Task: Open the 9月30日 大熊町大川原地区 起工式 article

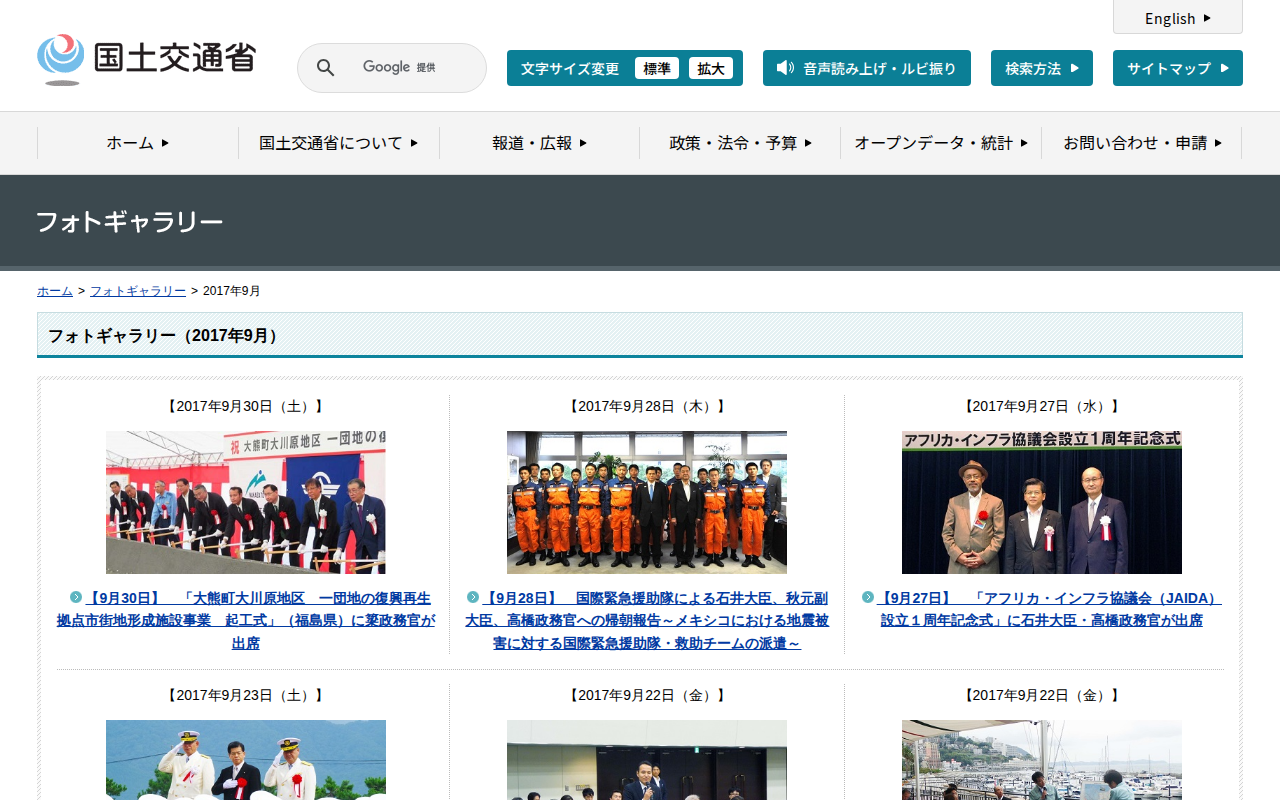Action: 246,620
